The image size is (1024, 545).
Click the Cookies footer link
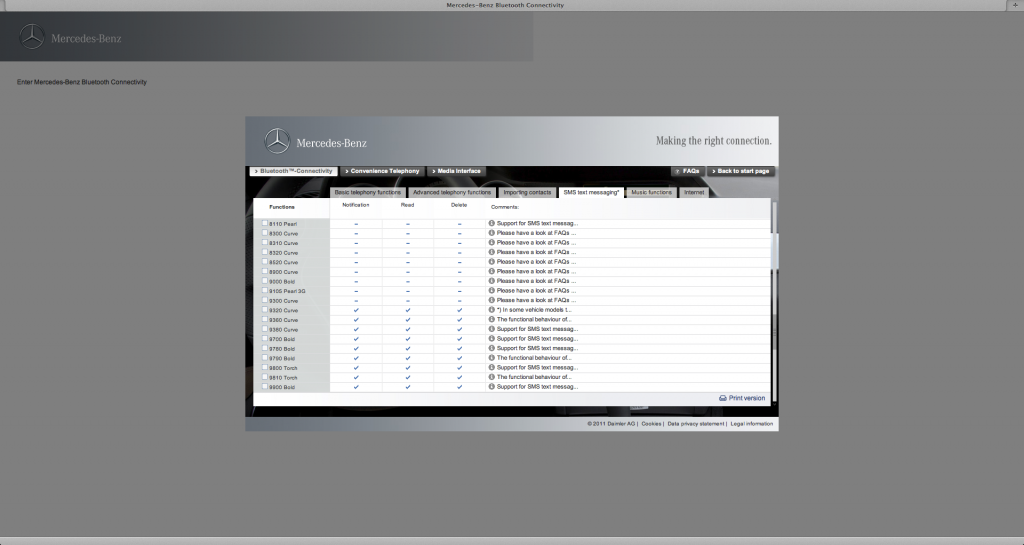point(651,424)
